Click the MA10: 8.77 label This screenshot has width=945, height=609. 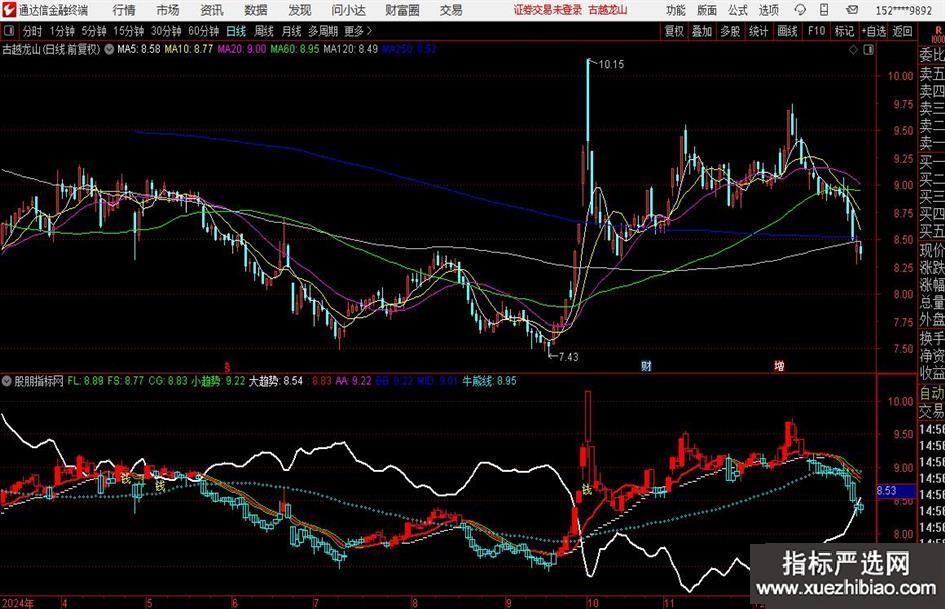pyautogui.click(x=189, y=49)
